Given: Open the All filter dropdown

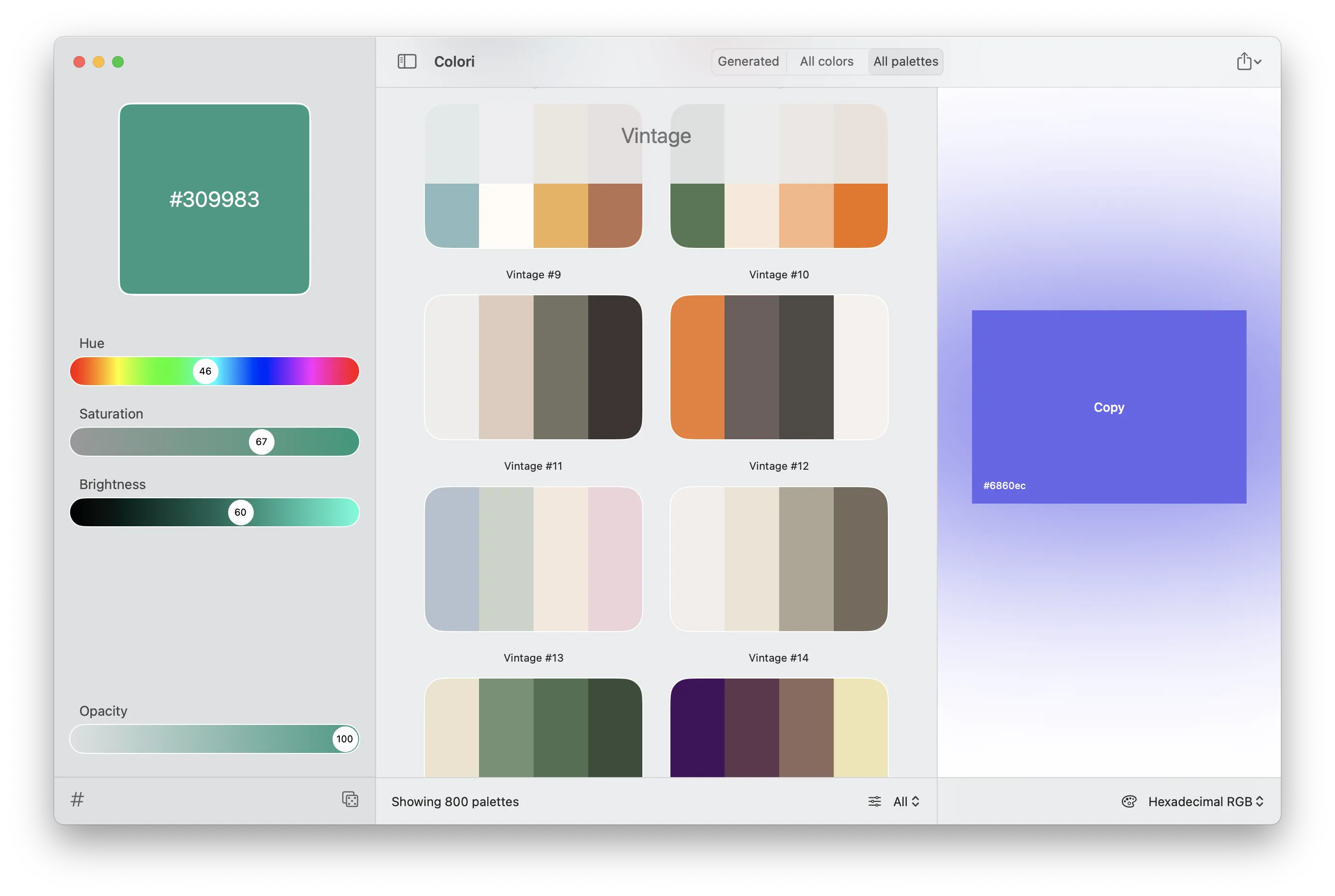Looking at the screenshot, I should [906, 801].
